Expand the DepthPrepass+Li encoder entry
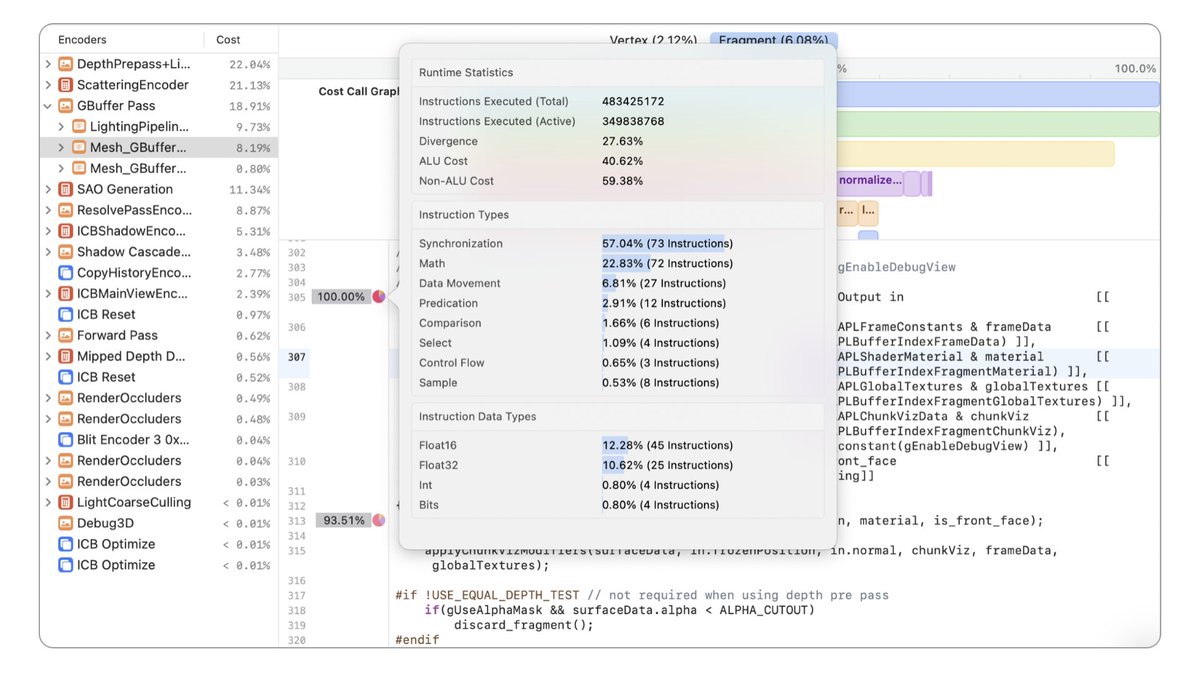 (46, 63)
